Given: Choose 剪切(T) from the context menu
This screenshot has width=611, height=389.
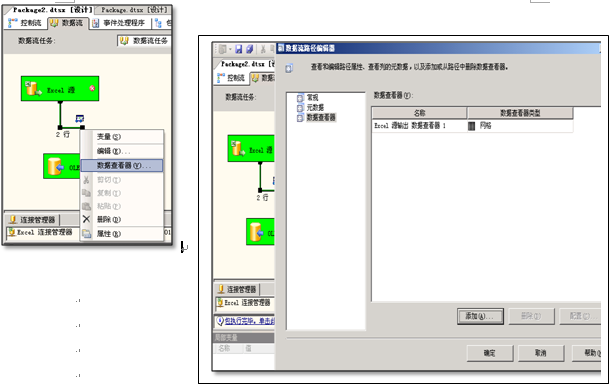Looking at the screenshot, I should click(122, 180).
